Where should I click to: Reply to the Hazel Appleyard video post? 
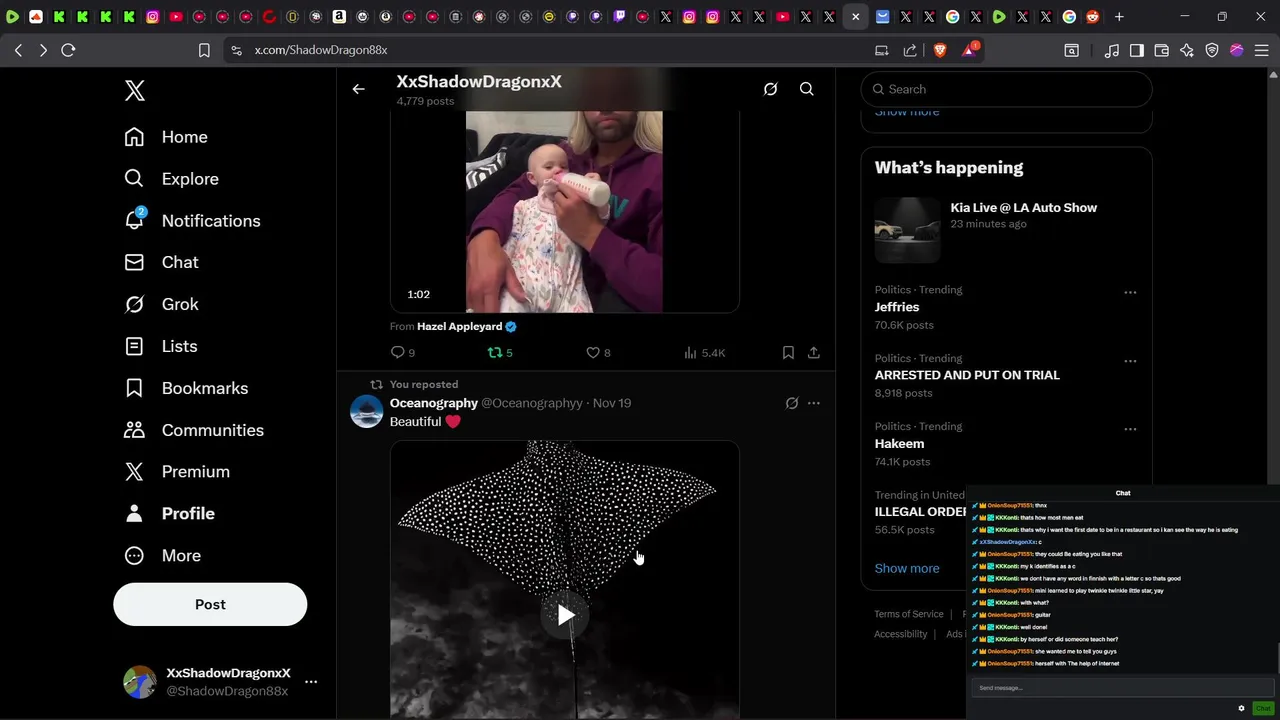402,352
